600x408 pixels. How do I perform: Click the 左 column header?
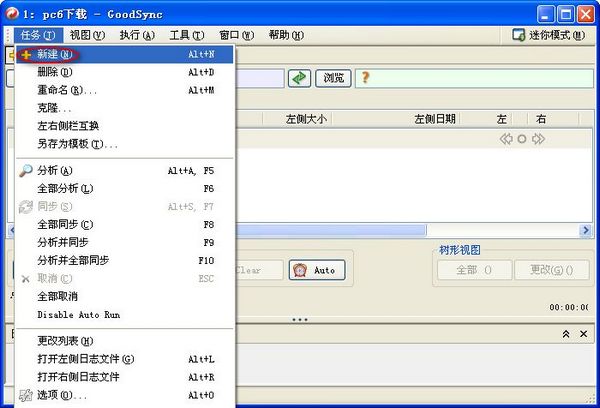(501, 119)
